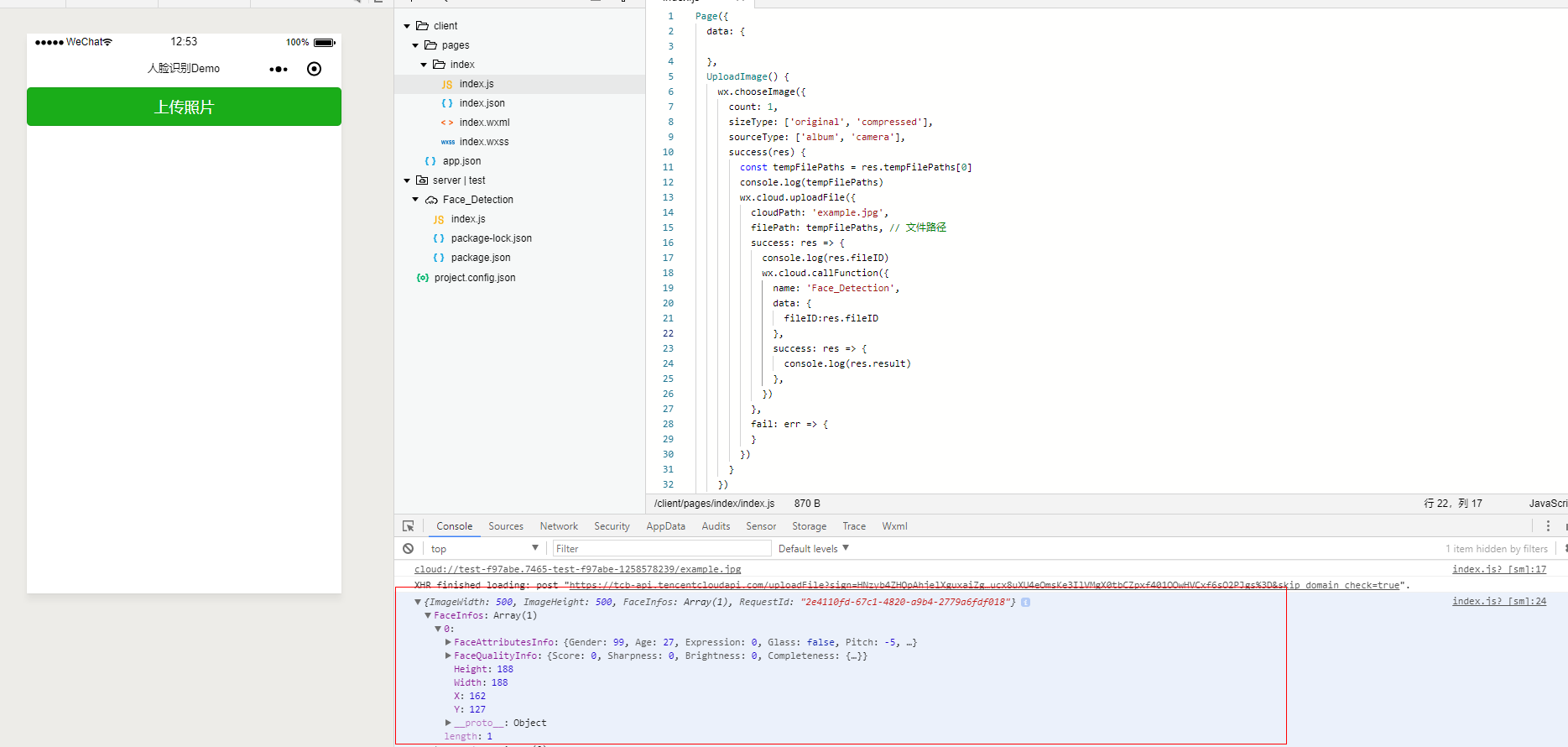Open the DevTools kebab menu
This screenshot has width=1568, height=747.
coord(1548,526)
